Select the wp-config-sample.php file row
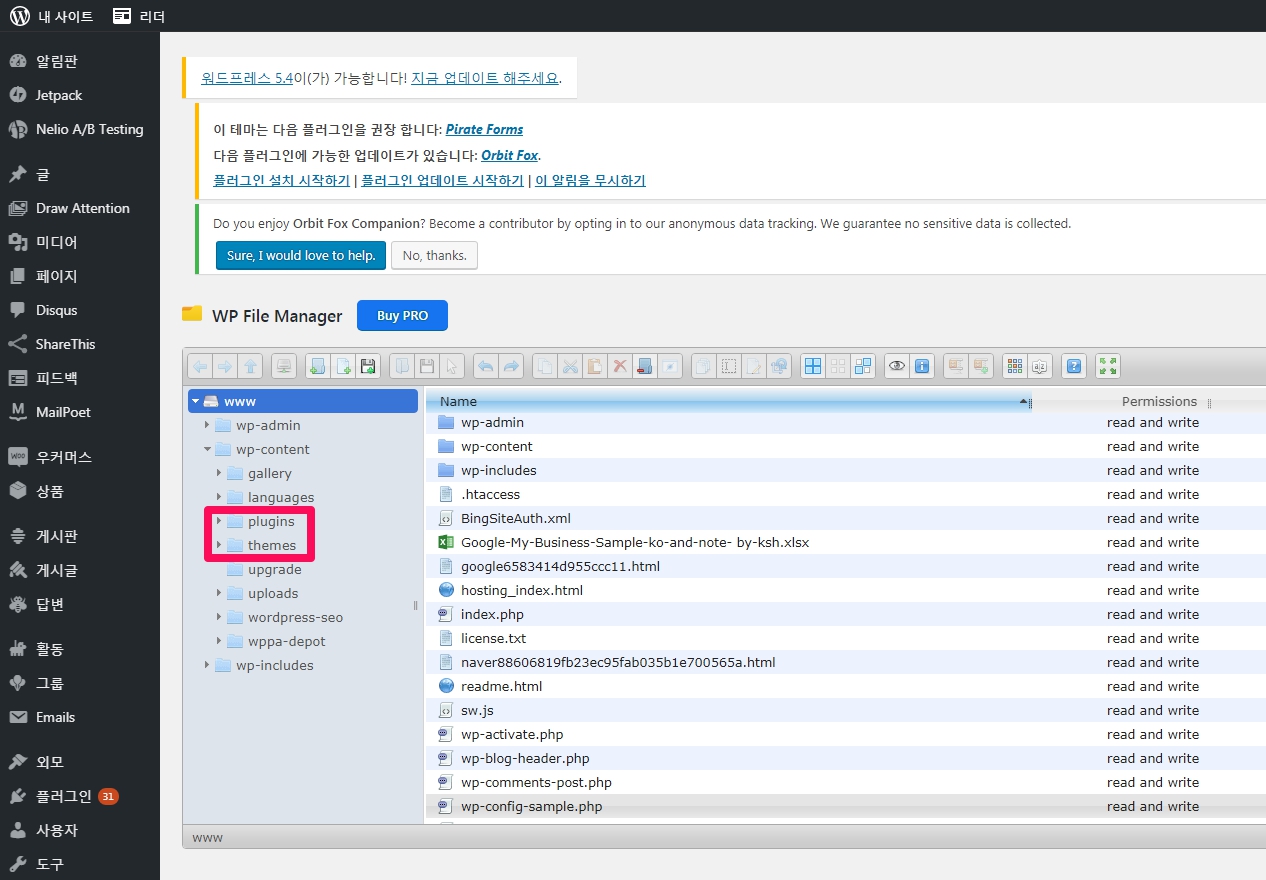Viewport: 1266px width, 880px height. (531, 806)
